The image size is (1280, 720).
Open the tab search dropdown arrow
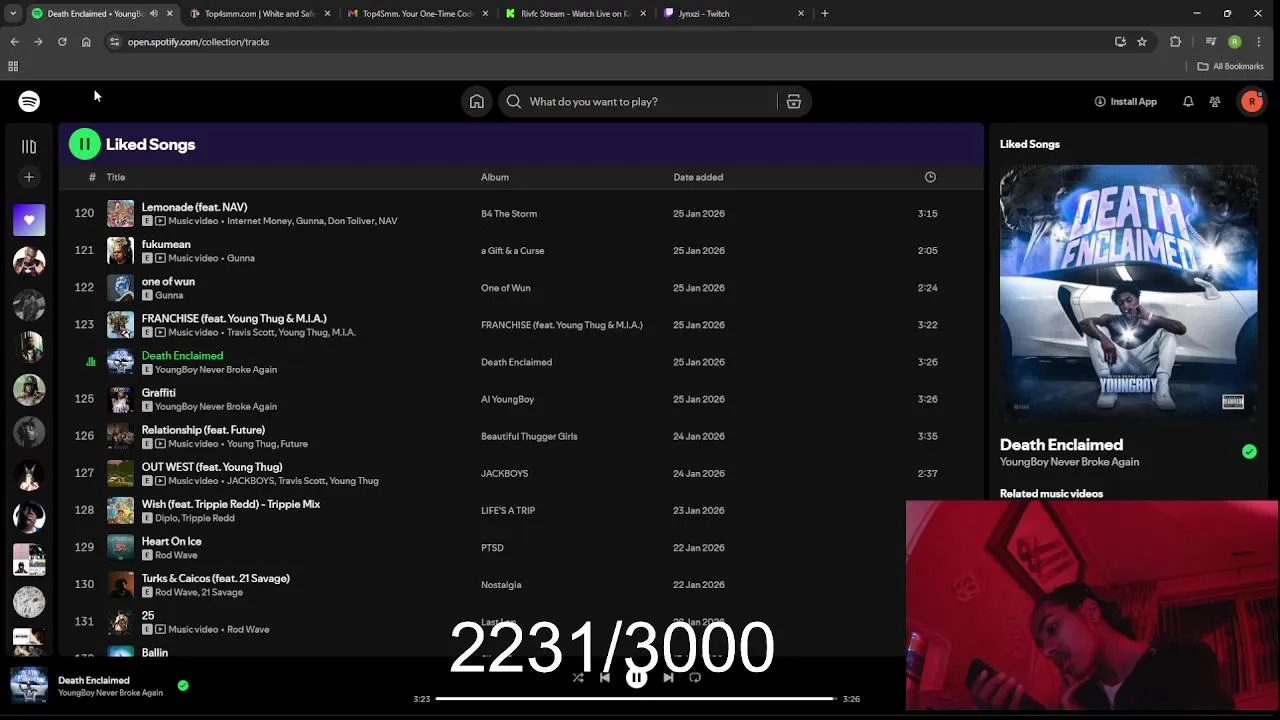click(x=13, y=14)
